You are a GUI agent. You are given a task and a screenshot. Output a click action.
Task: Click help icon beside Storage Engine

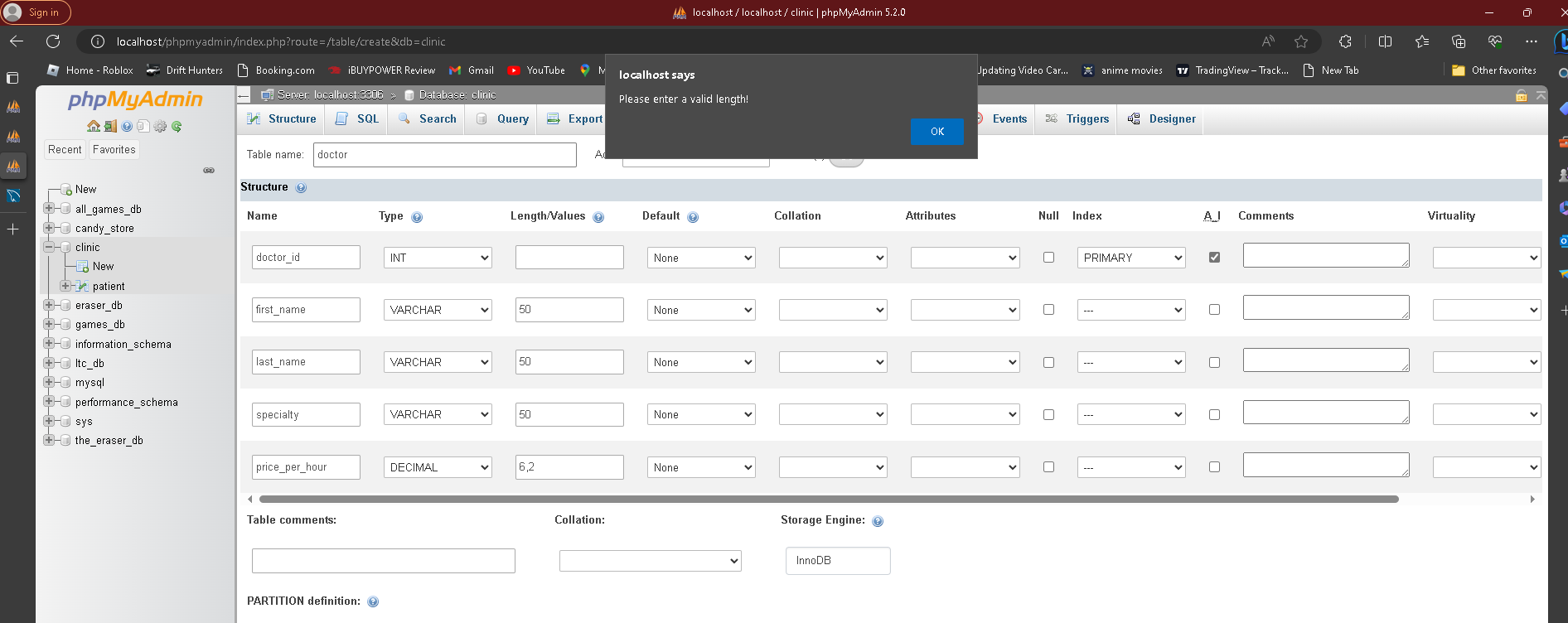tap(878, 521)
